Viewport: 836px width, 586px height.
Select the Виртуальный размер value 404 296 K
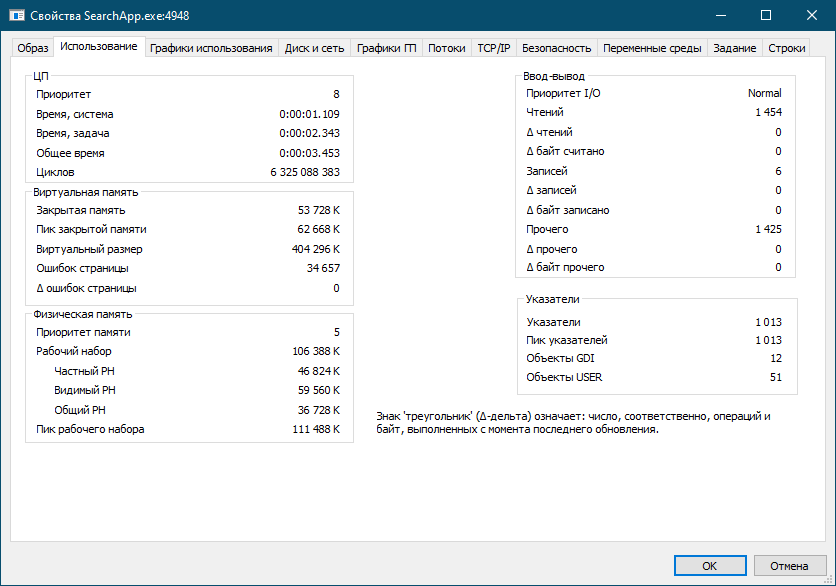point(316,249)
